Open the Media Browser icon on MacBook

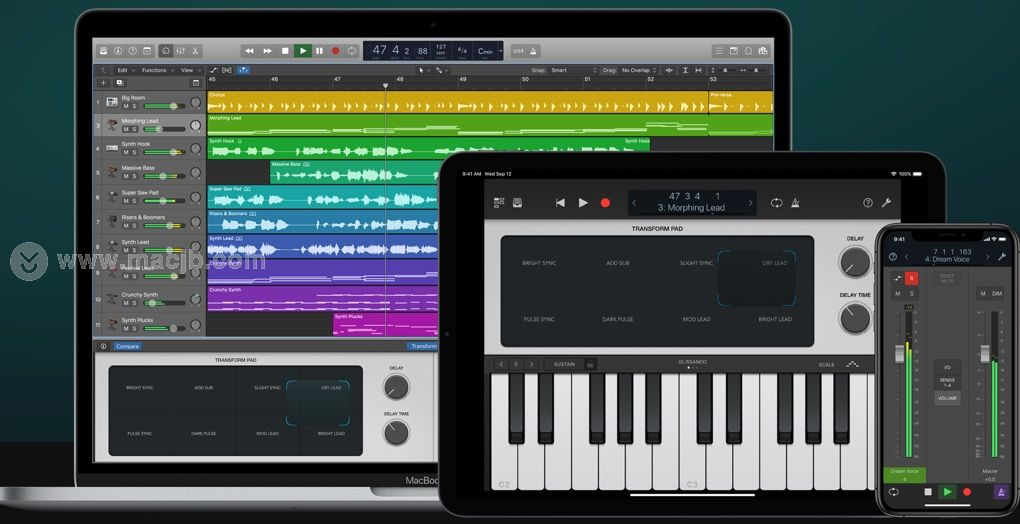(x=763, y=51)
